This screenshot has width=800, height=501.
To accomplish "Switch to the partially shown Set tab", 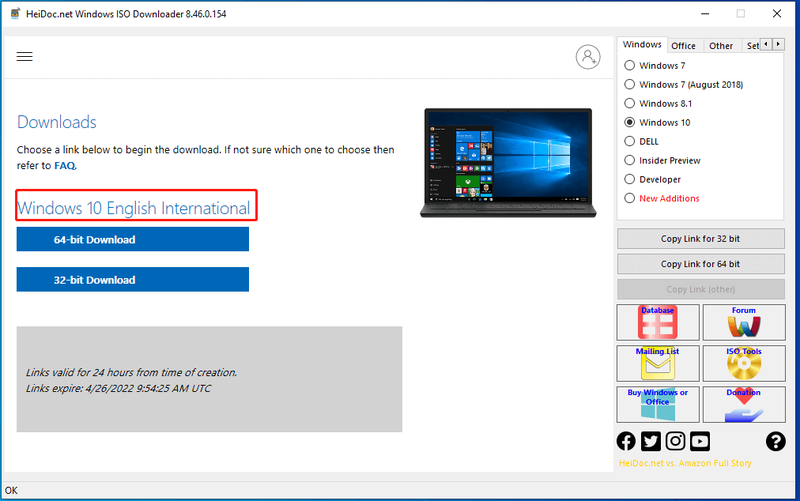I will coord(752,46).
